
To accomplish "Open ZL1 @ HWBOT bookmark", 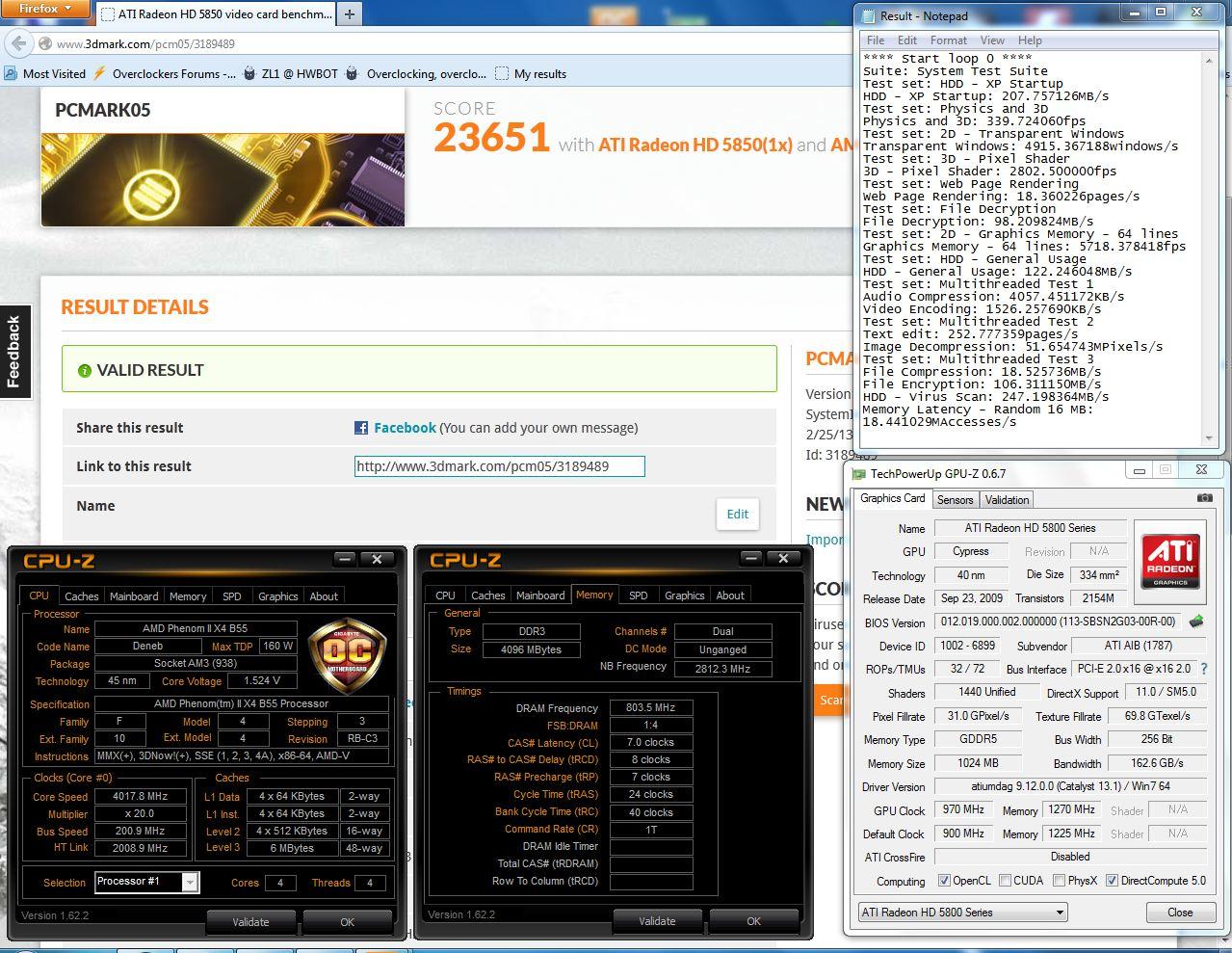I will pos(290,73).
